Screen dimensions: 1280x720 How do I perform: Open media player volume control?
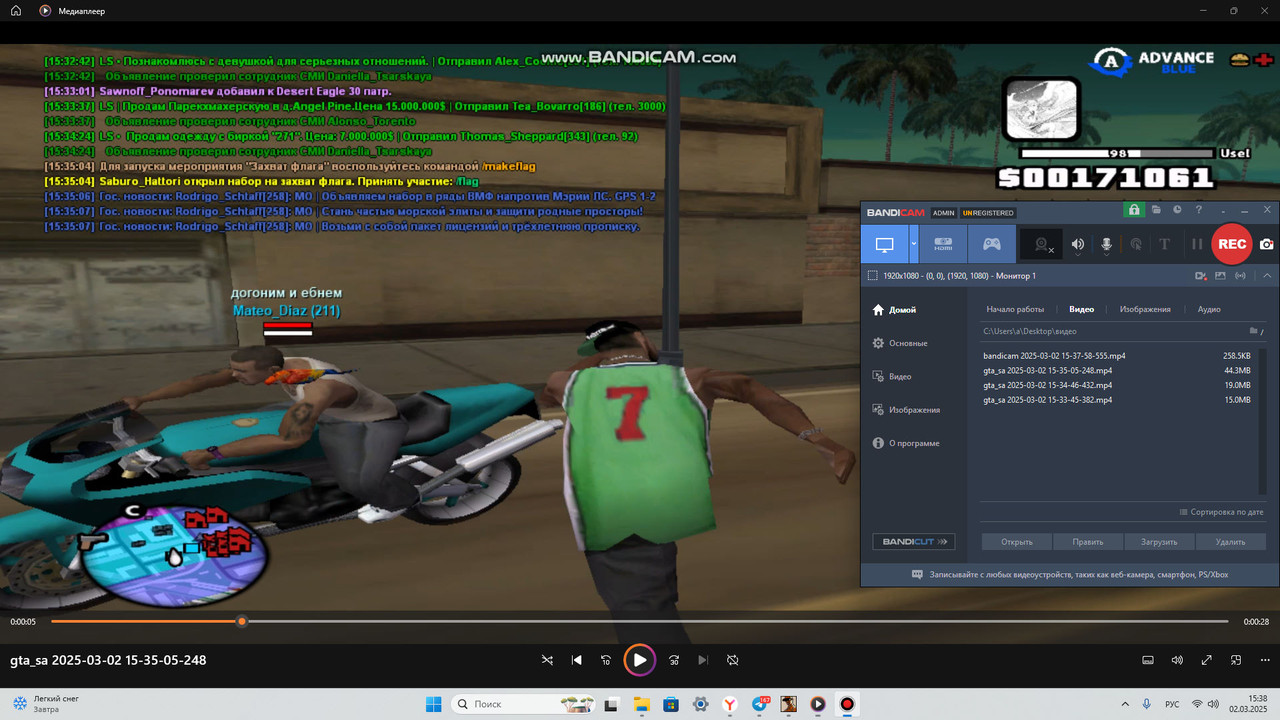click(1177, 660)
